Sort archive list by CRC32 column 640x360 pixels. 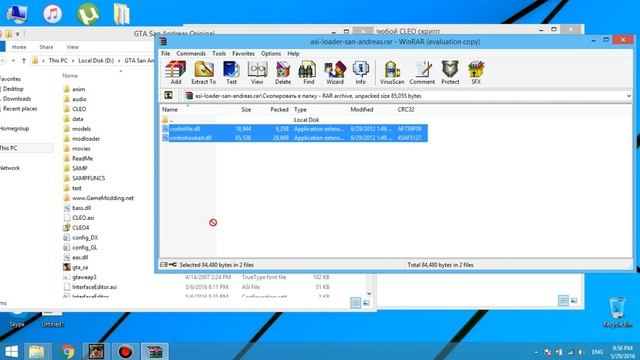pyautogui.click(x=406, y=109)
